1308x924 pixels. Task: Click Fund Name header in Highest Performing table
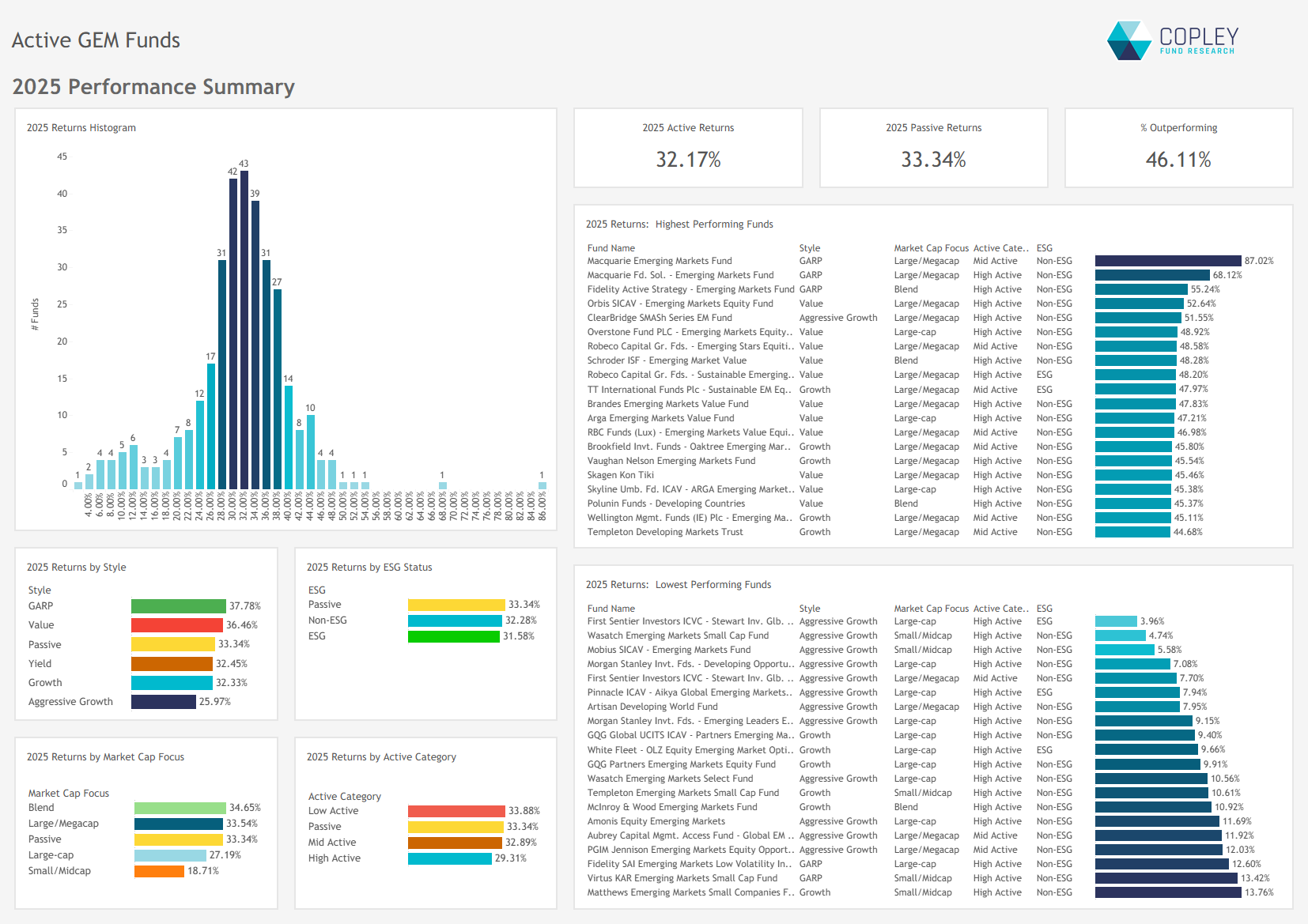click(x=611, y=248)
